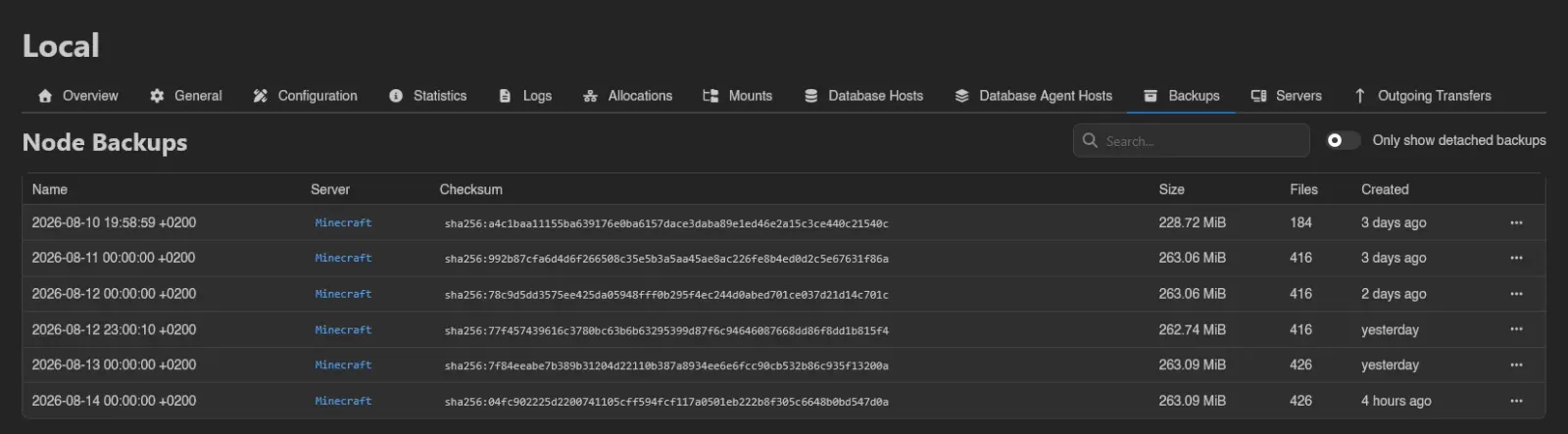Click checksum starting sha256:78c9d5dd3575

pos(666,295)
